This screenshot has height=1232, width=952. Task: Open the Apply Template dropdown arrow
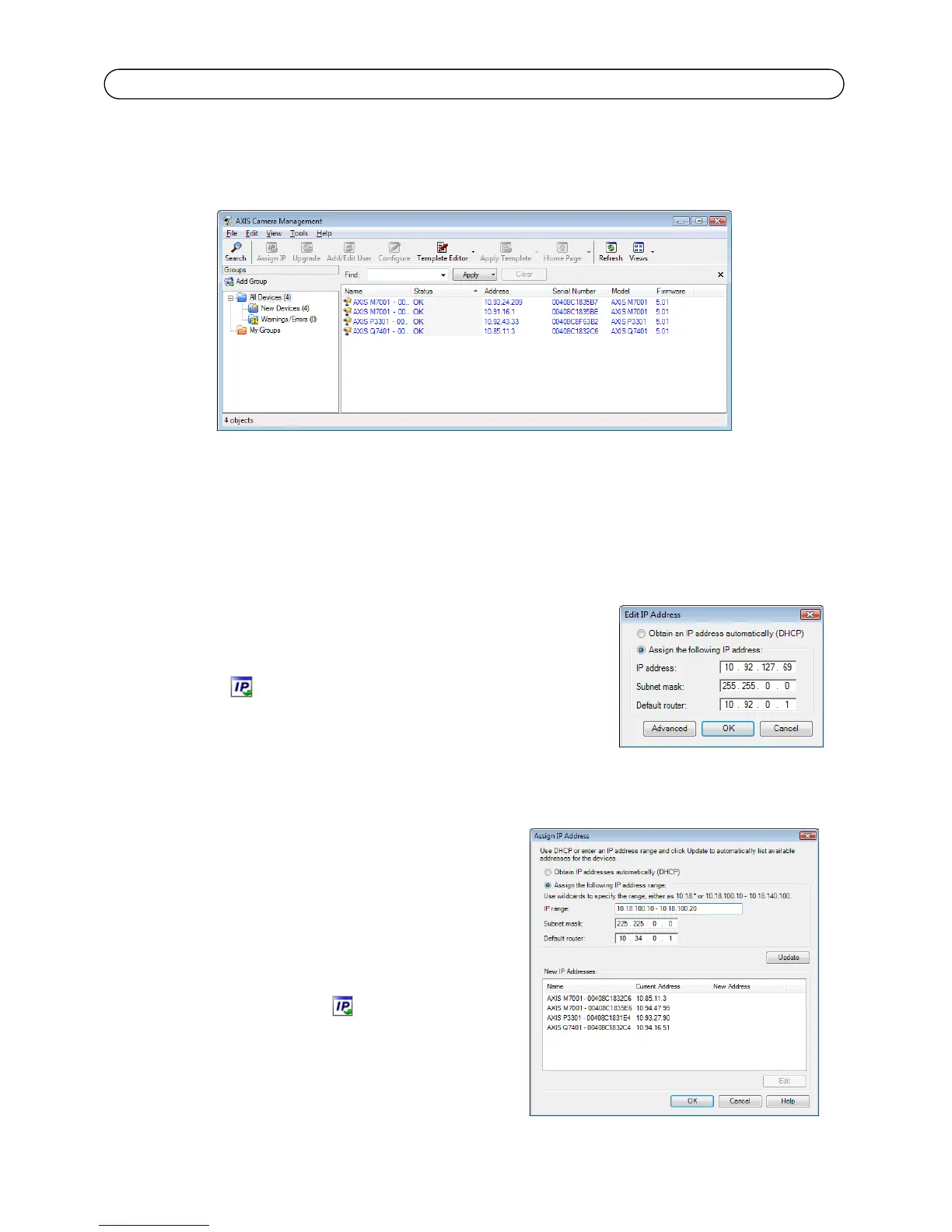[537, 252]
